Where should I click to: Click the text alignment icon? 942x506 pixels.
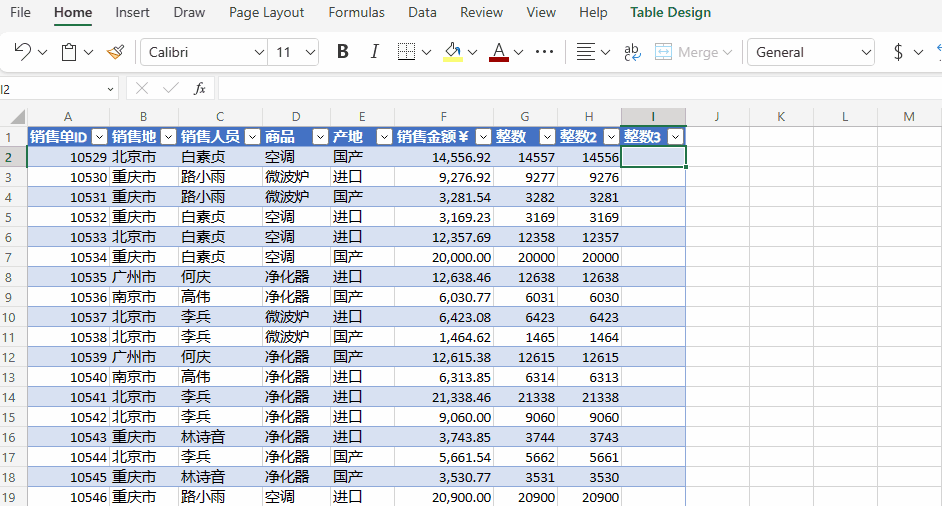(x=585, y=52)
